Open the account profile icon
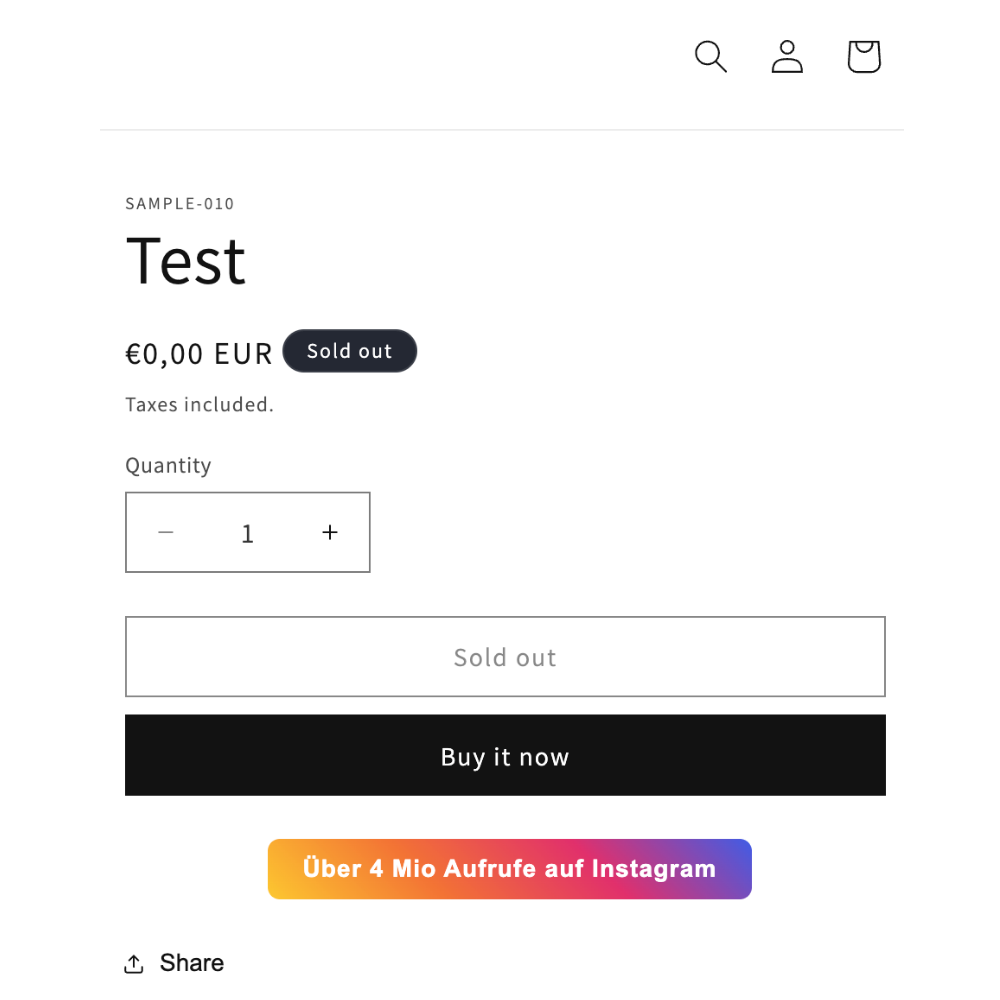Viewport: 1000px width, 1000px height. (x=787, y=57)
